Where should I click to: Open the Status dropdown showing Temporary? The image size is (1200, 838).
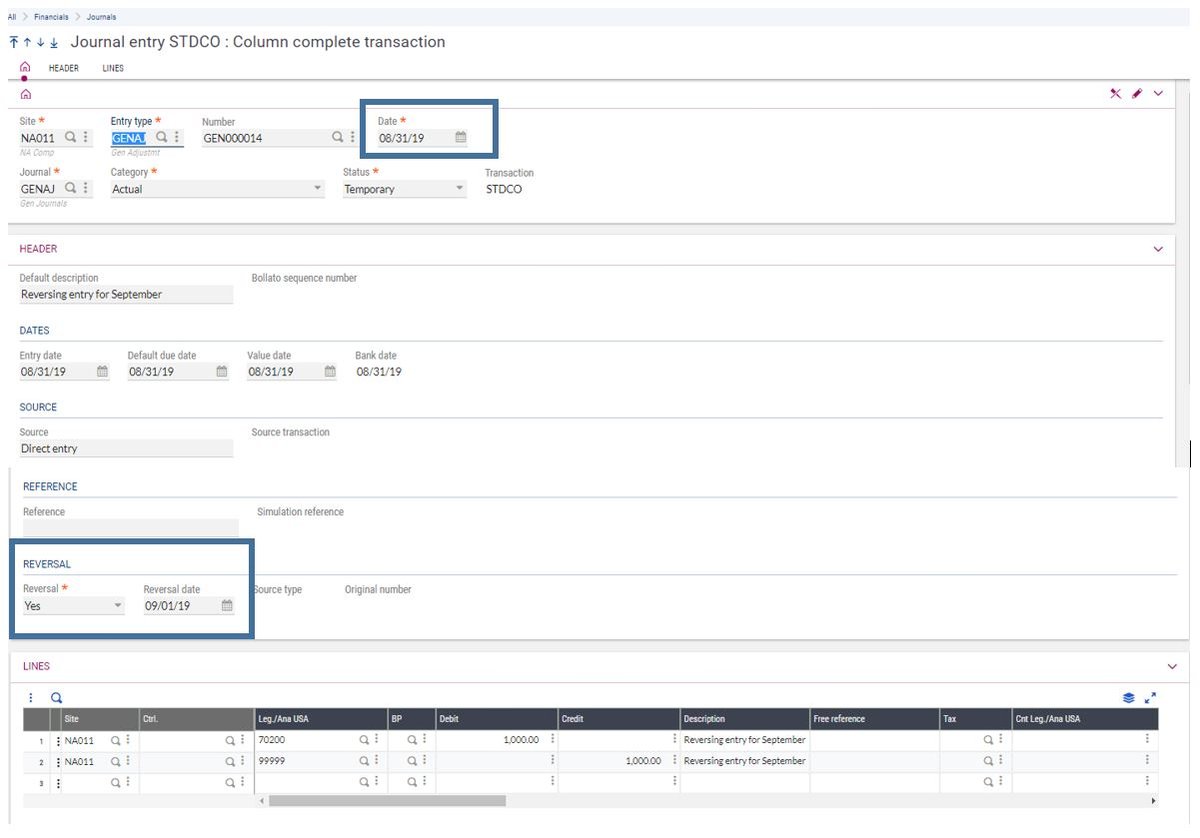pos(459,188)
